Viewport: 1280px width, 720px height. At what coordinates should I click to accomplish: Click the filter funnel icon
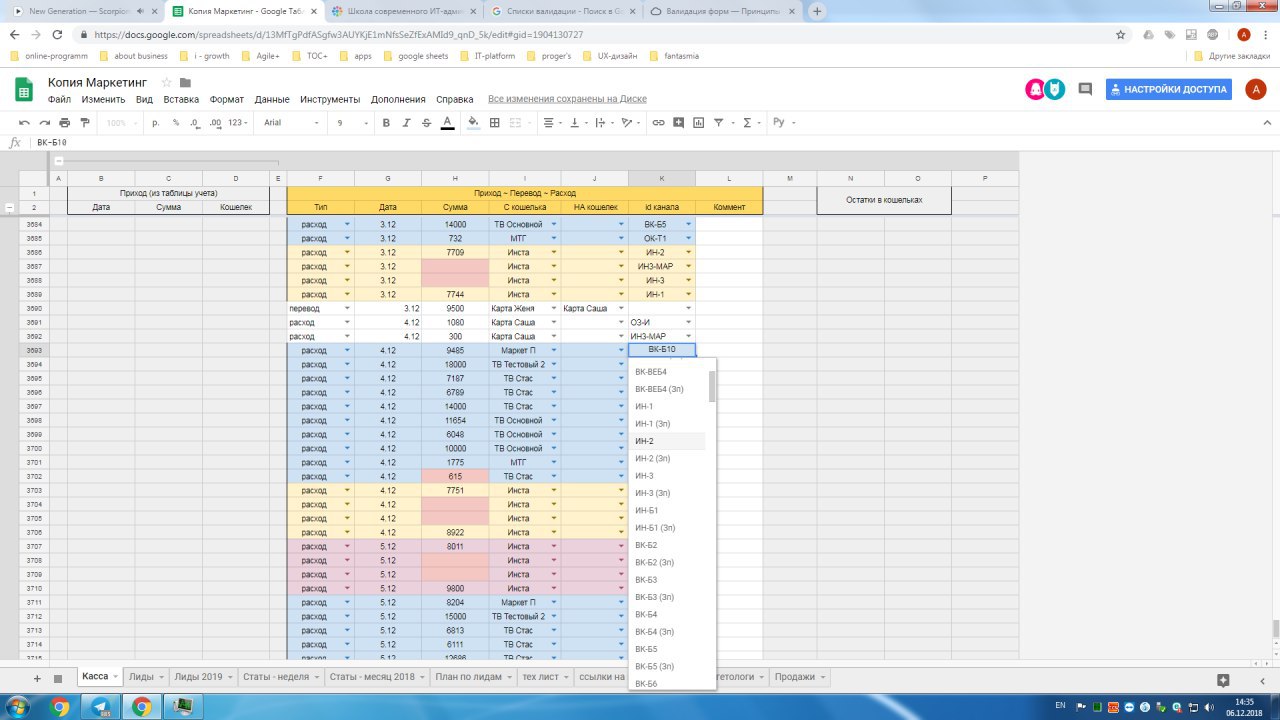(720, 122)
